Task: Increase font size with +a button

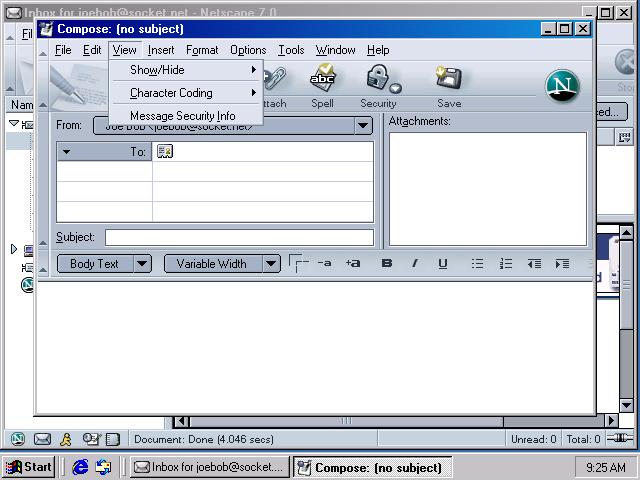Action: point(353,263)
